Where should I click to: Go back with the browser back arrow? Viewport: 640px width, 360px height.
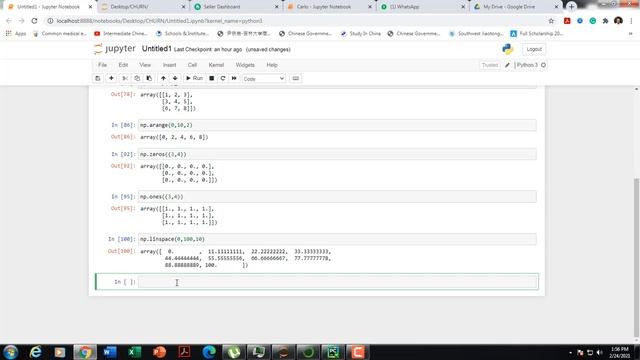click(x=9, y=21)
